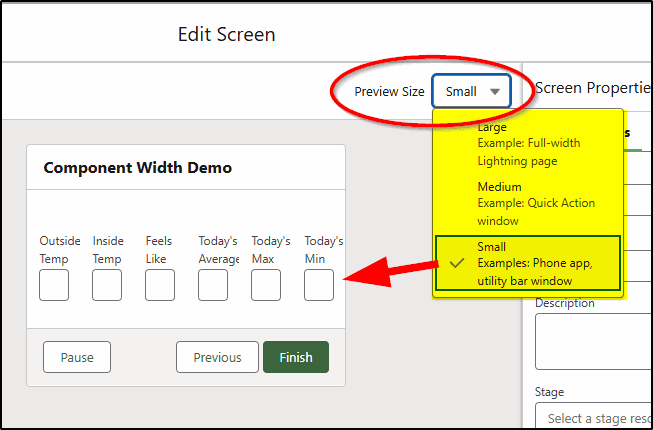Click the Today's Max input box
The width and height of the screenshot is (653, 430).
(x=266, y=285)
